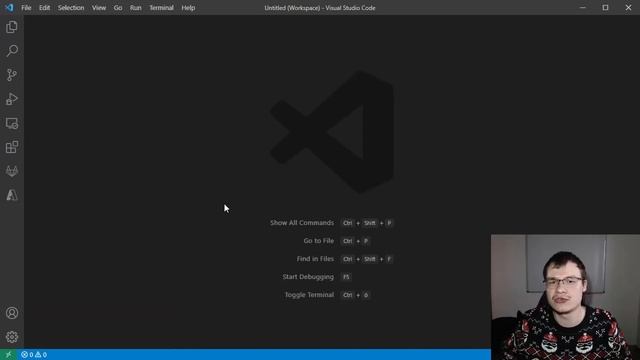Click the VS Code logo in title bar
640x360 pixels.
click(9, 7)
